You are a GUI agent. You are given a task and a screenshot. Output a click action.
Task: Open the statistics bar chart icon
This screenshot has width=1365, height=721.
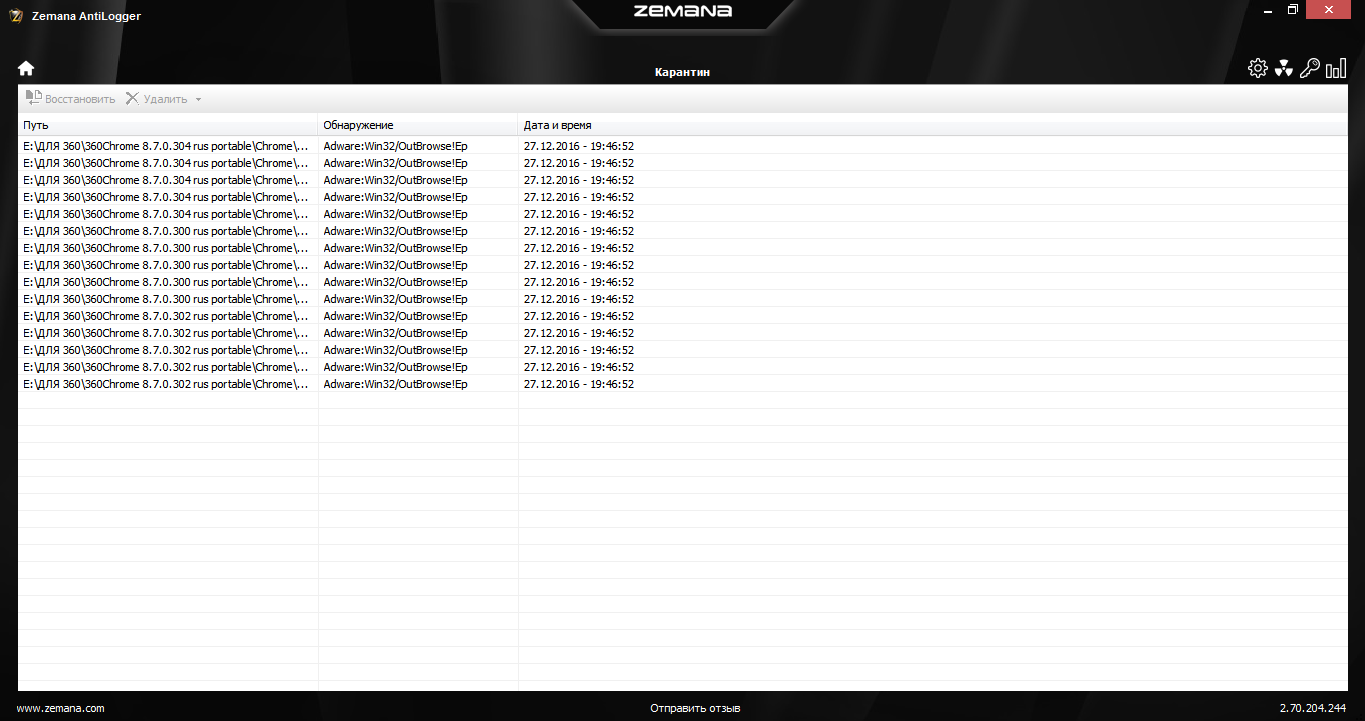pyautogui.click(x=1336, y=68)
